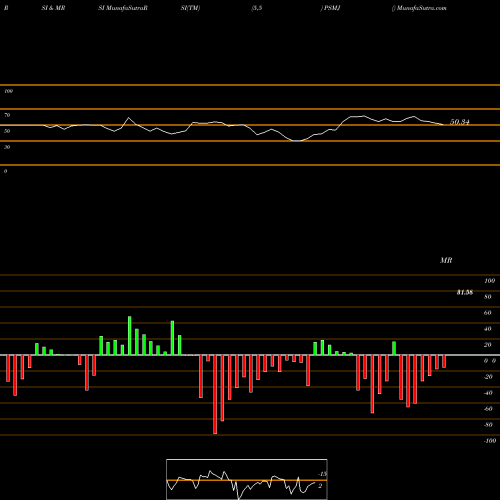Click the -60 label on MR scale
Screen dimensions: 500x500
pyautogui.click(x=488, y=409)
